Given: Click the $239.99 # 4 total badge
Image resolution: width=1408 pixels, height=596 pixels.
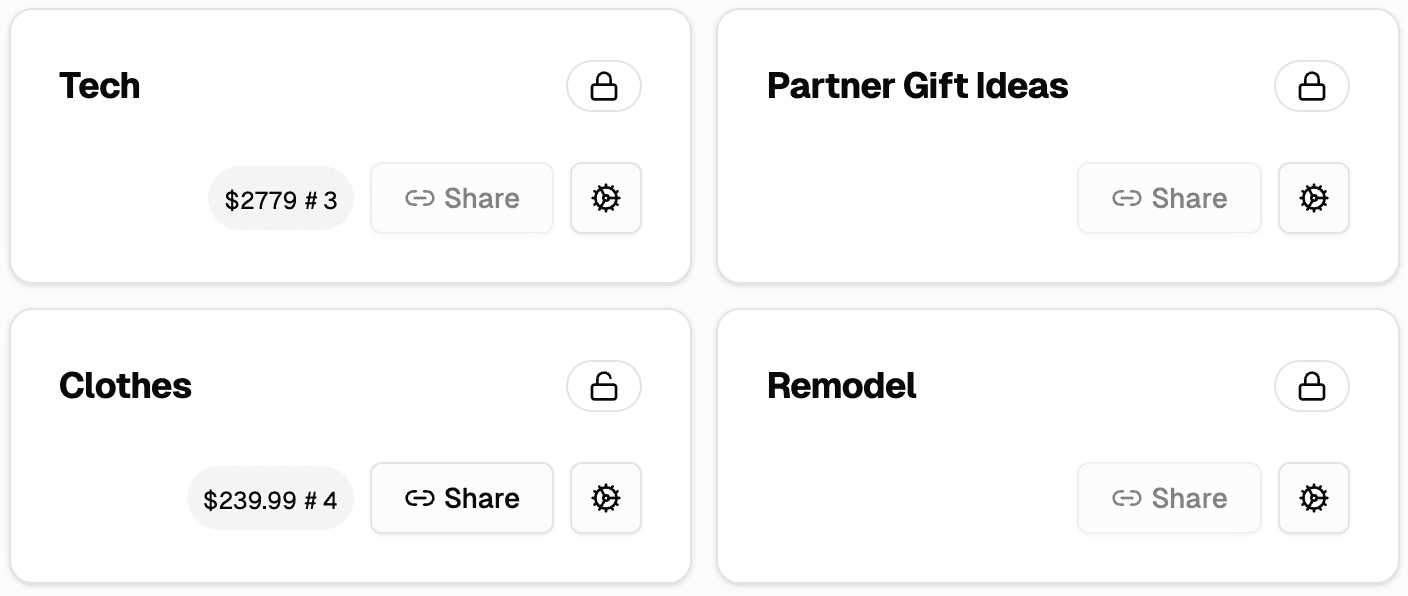Looking at the screenshot, I should click(x=271, y=499).
